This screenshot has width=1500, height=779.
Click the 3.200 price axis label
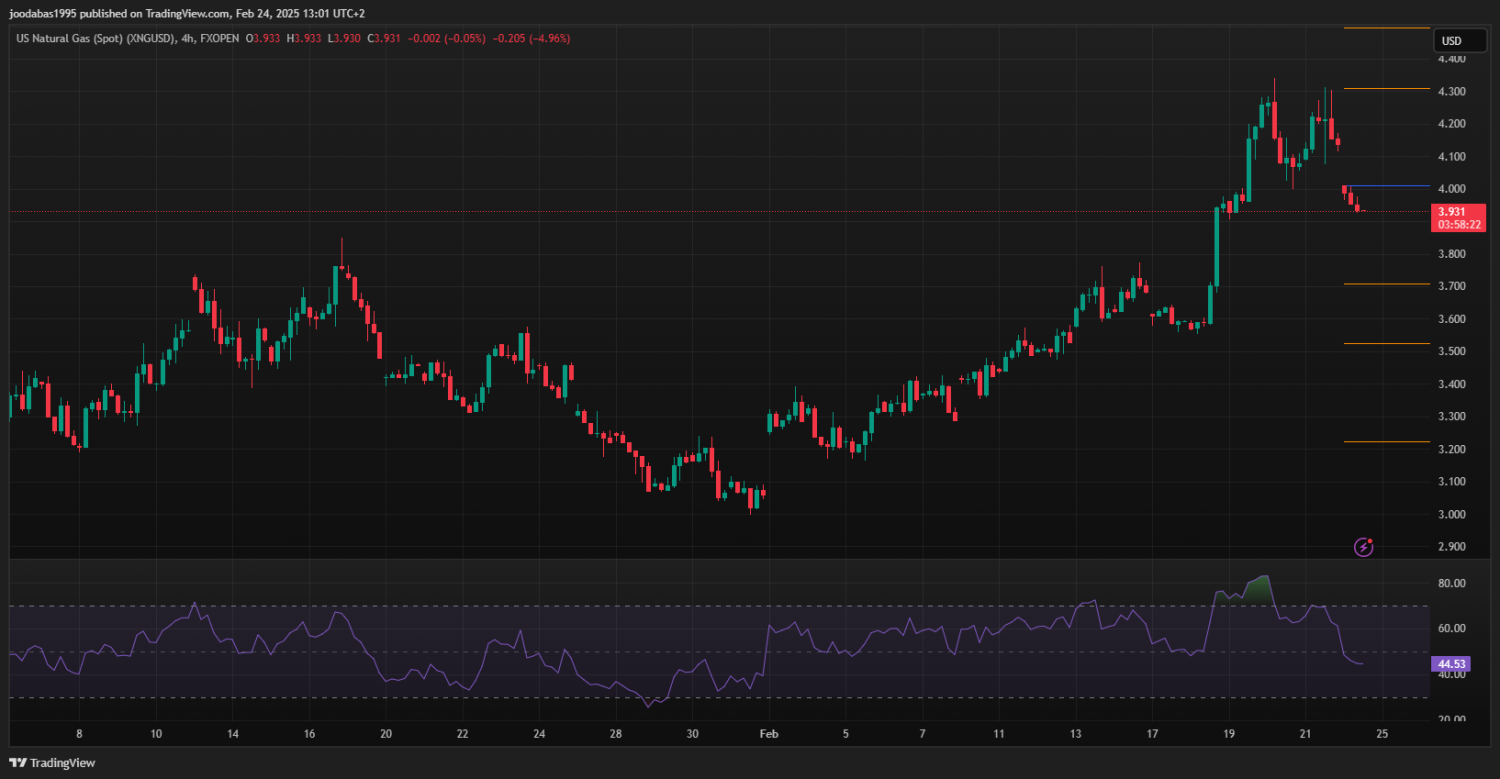click(1451, 449)
